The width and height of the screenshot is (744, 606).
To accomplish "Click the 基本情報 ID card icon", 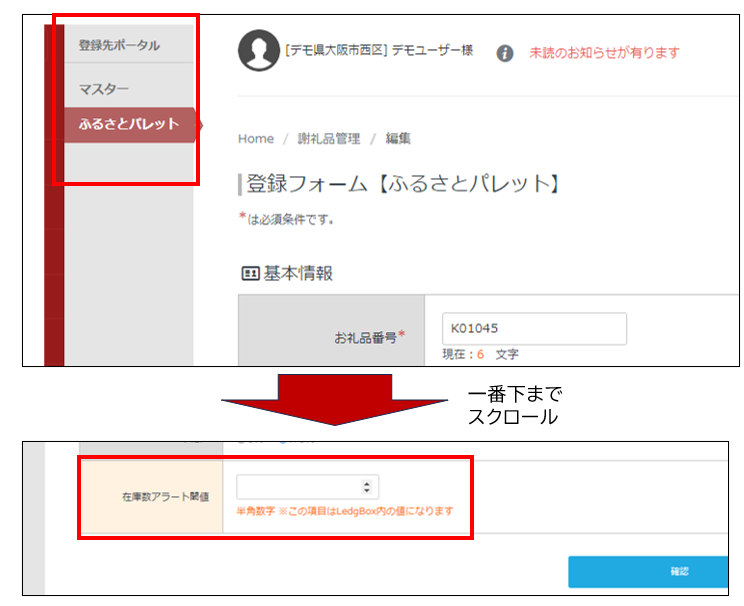I will point(249,274).
